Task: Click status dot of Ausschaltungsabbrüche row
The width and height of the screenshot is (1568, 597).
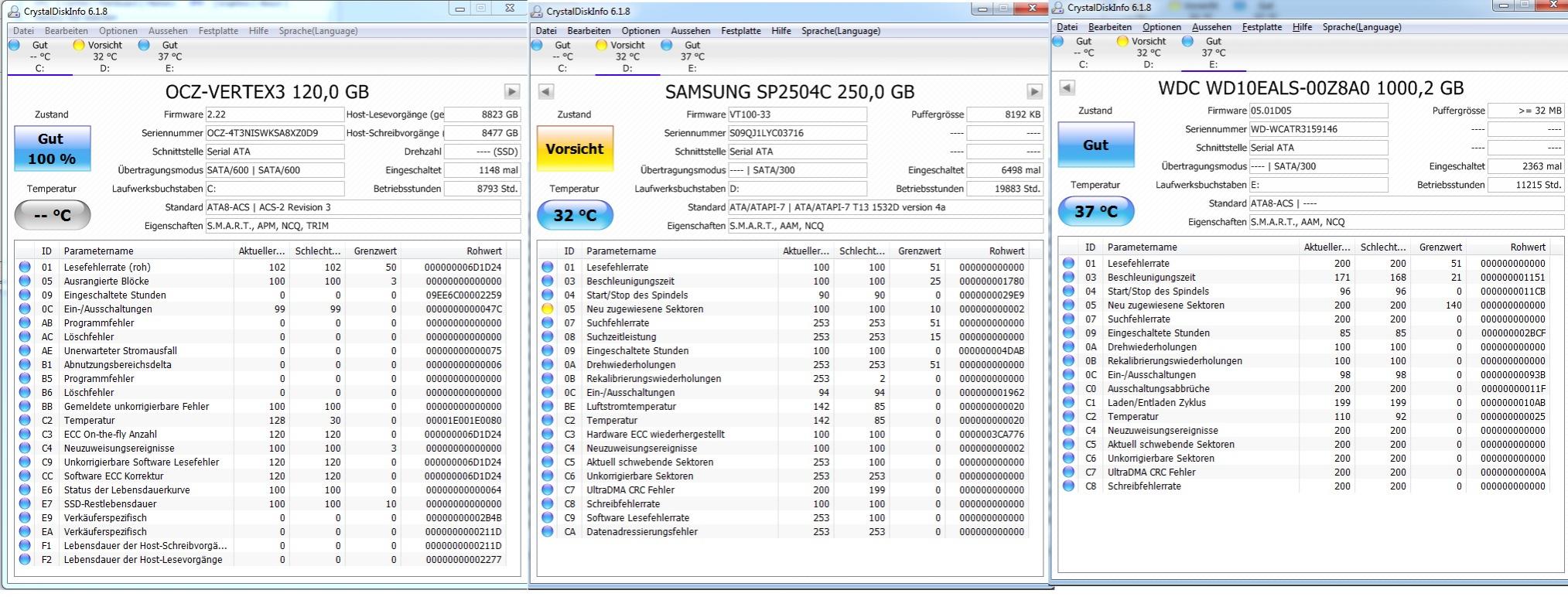Action: [x=1068, y=388]
